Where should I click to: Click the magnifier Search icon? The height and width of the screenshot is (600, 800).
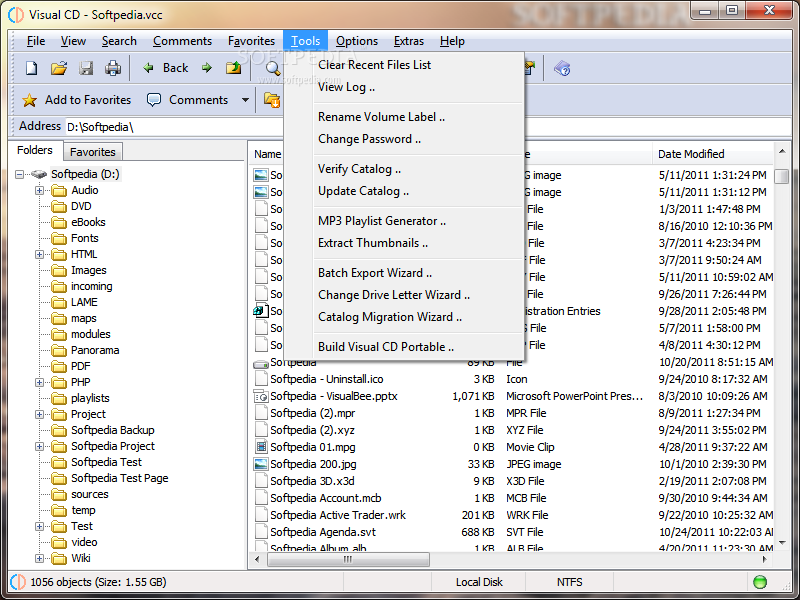[x=273, y=68]
